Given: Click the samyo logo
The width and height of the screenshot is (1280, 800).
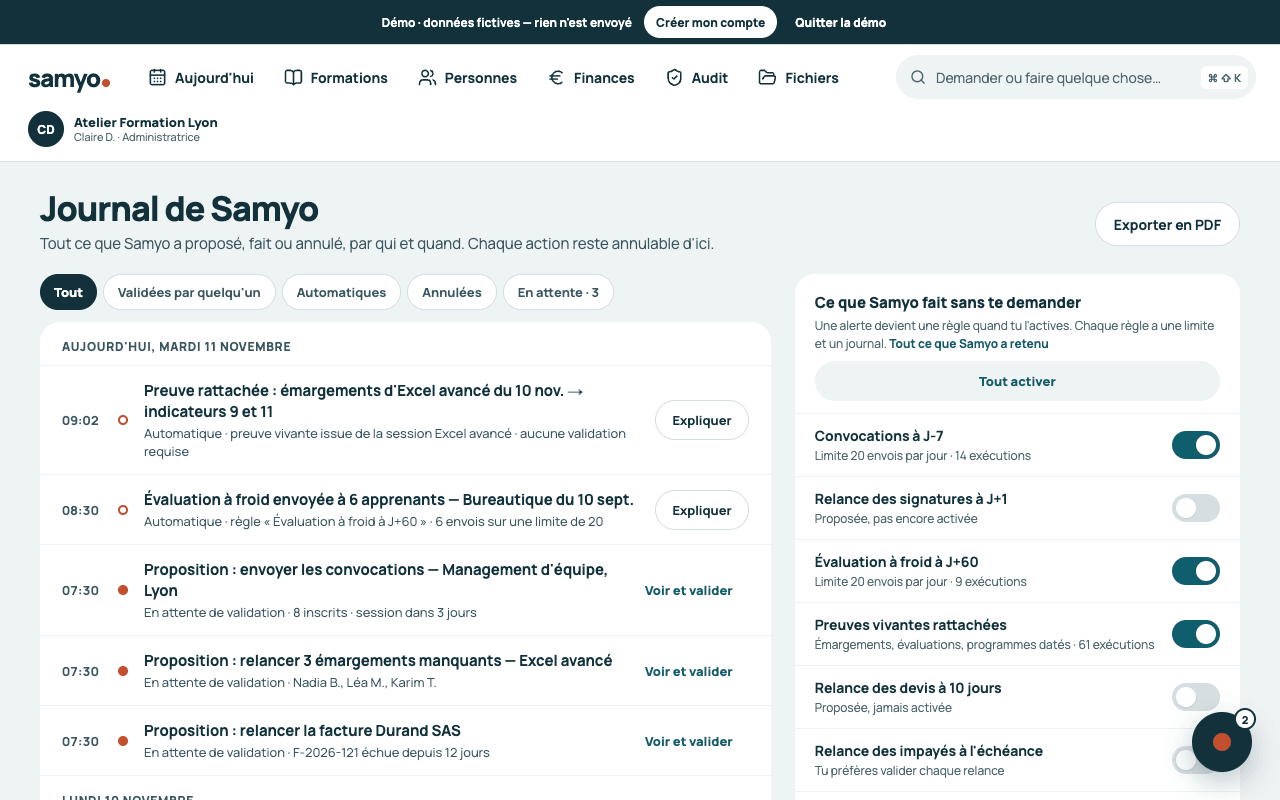Looking at the screenshot, I should pos(69,79).
